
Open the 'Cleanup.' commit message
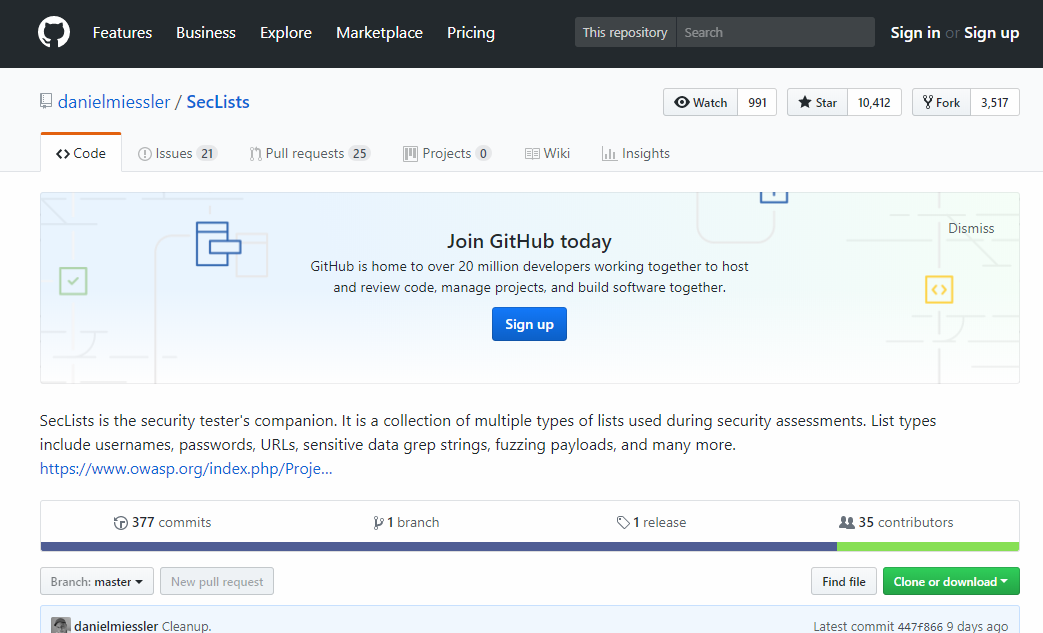[187, 626]
